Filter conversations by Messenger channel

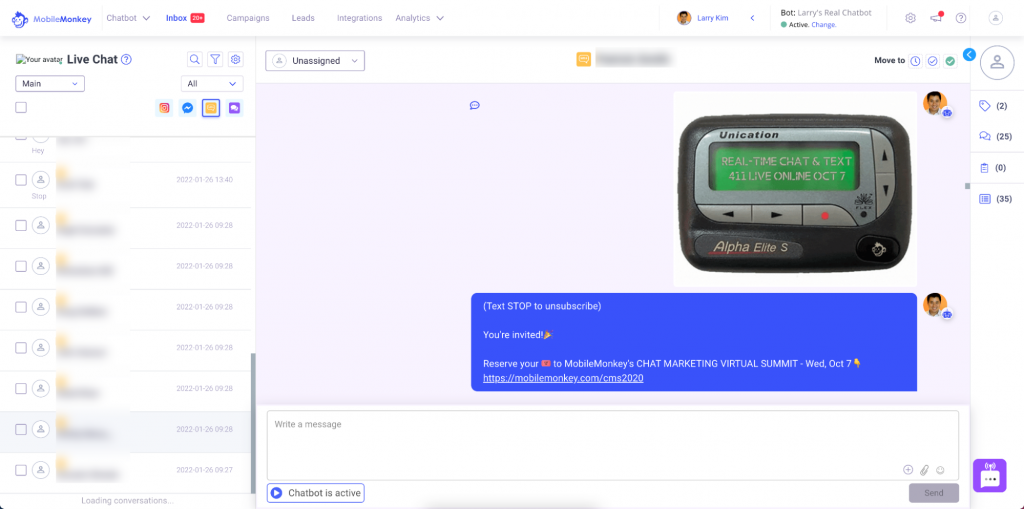click(x=187, y=108)
